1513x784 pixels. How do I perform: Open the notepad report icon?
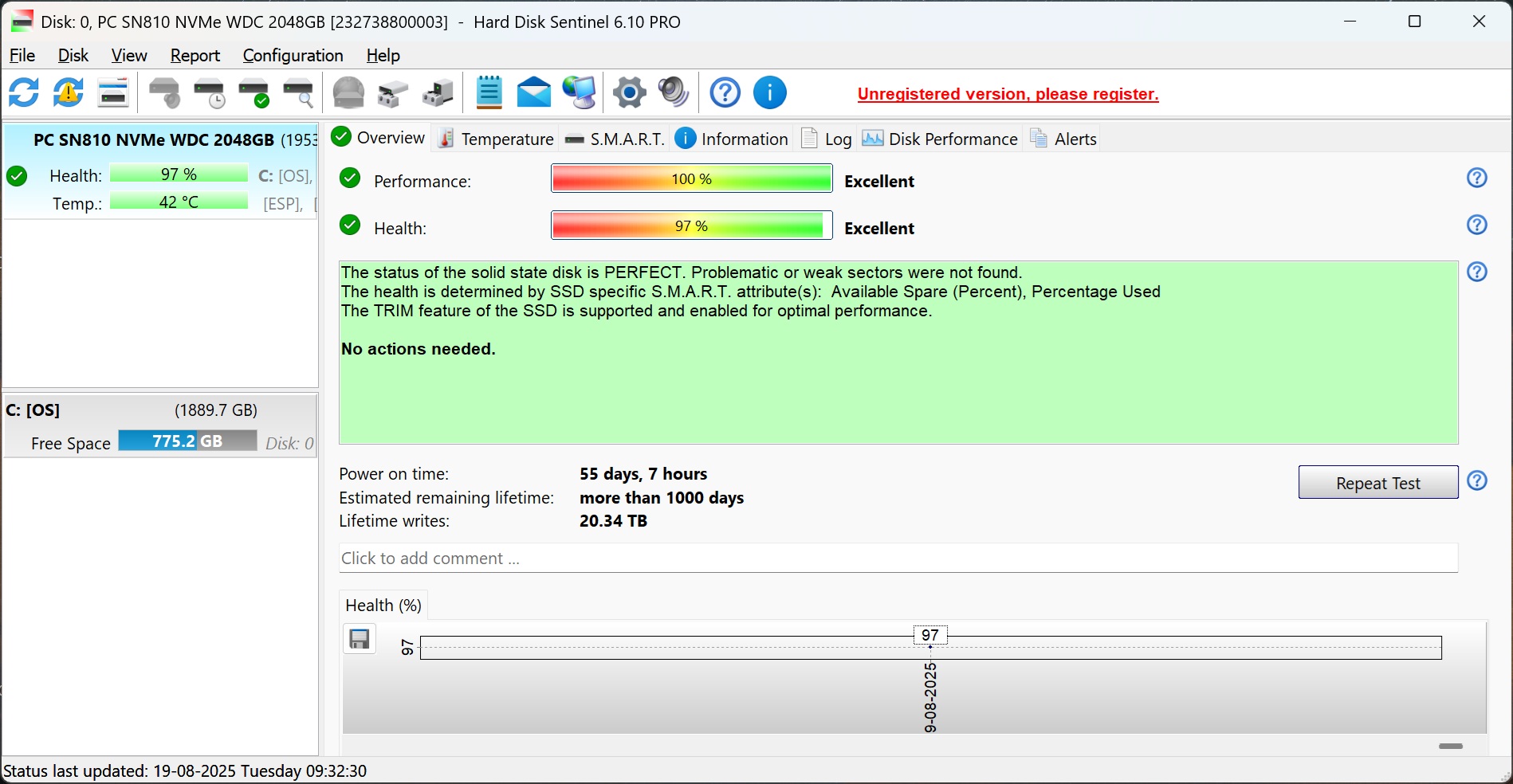(489, 92)
